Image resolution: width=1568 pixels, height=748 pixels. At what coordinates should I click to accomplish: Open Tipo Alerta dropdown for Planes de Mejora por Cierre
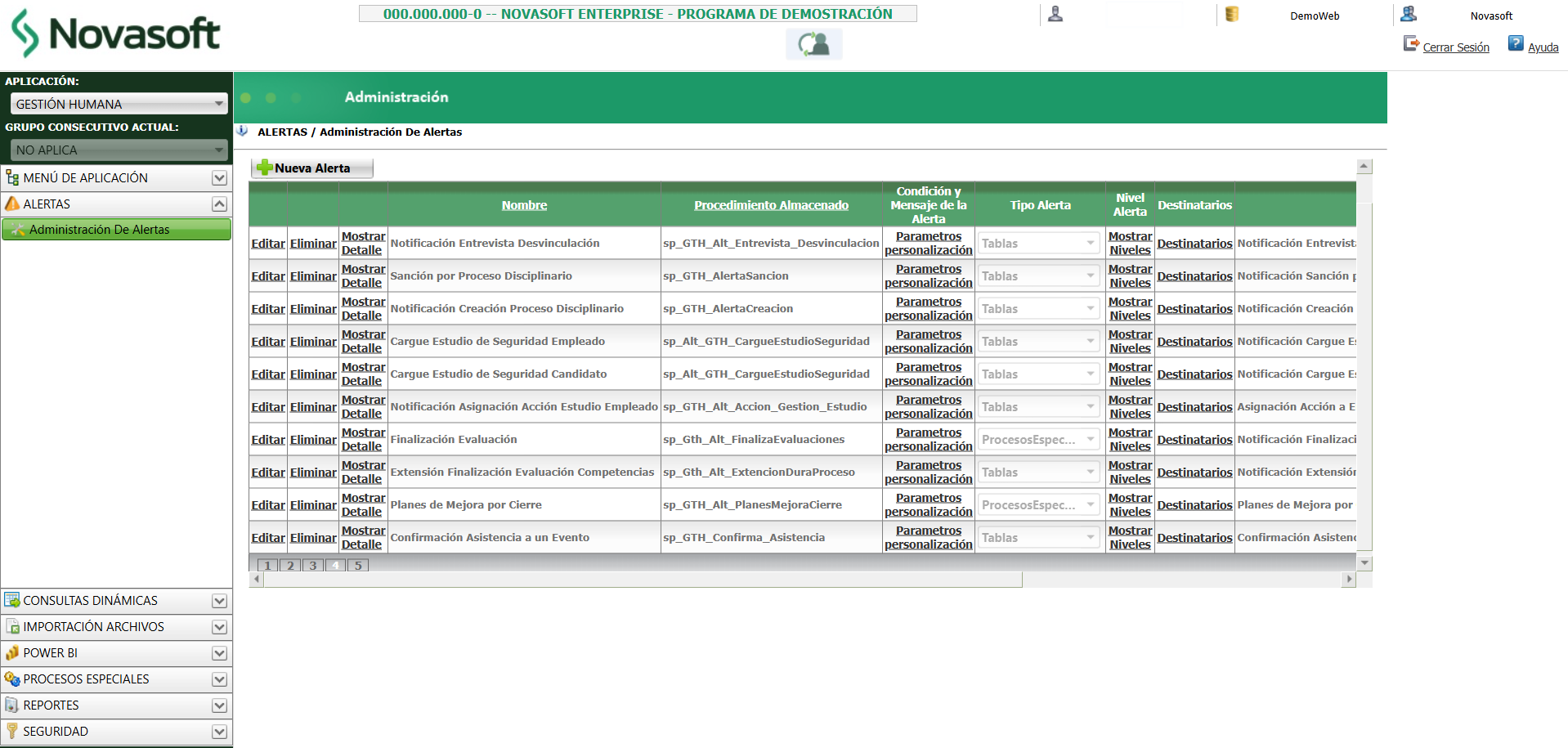pyautogui.click(x=1039, y=504)
